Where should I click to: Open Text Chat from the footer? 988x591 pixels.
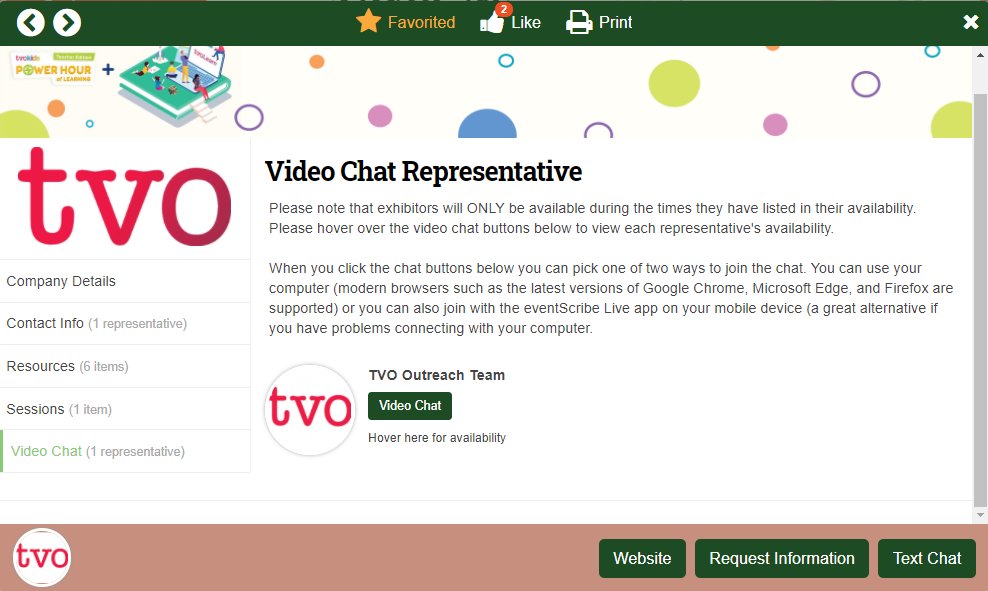926,558
